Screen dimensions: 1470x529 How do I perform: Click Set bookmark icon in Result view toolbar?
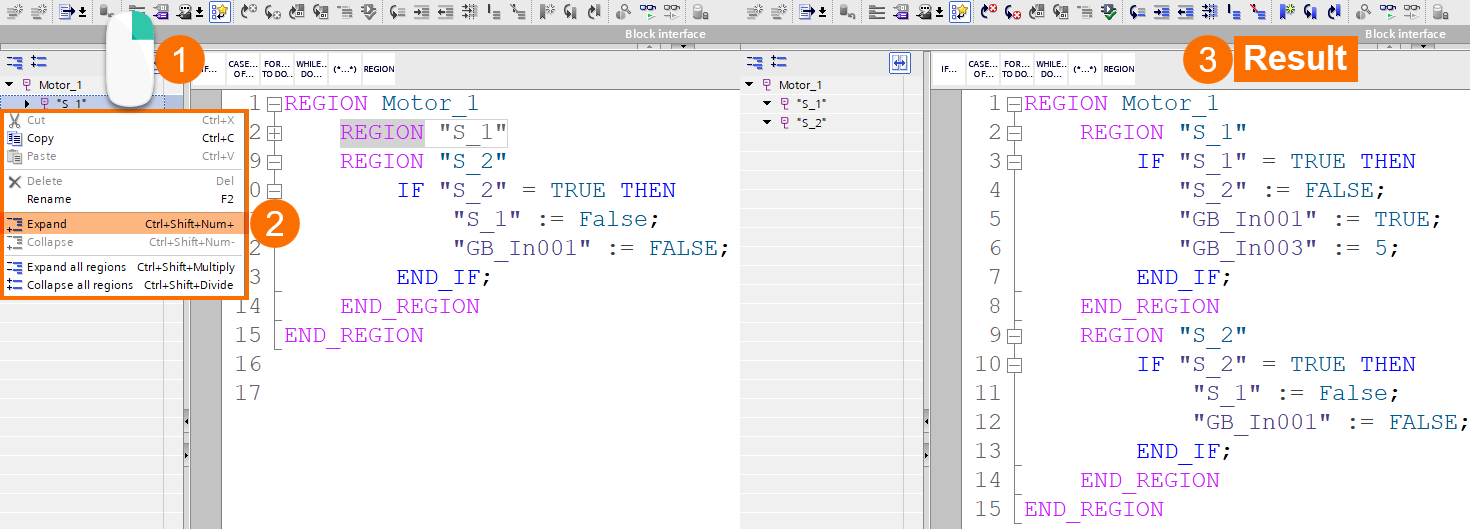coord(1288,11)
